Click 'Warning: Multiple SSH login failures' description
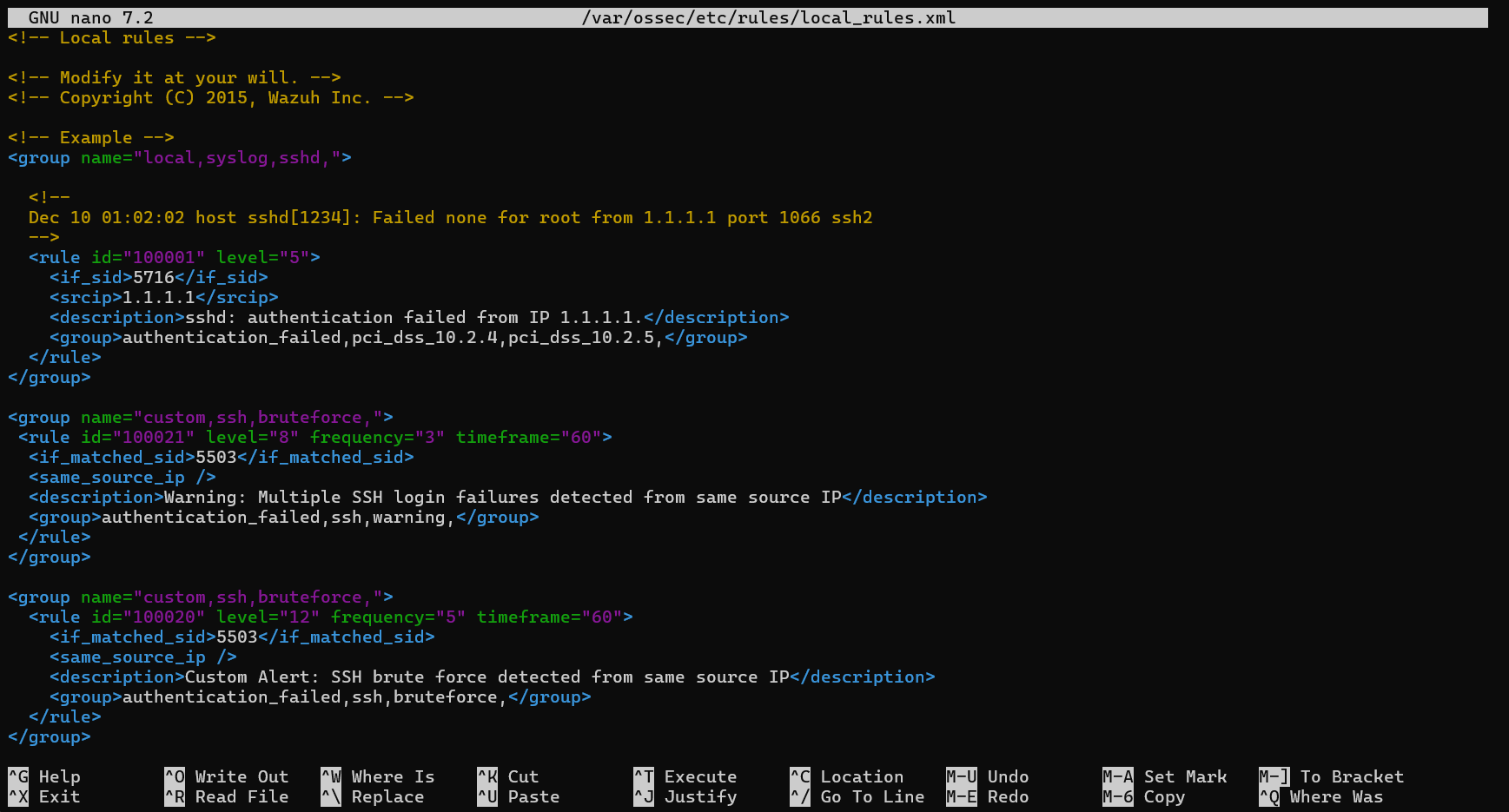 point(503,497)
